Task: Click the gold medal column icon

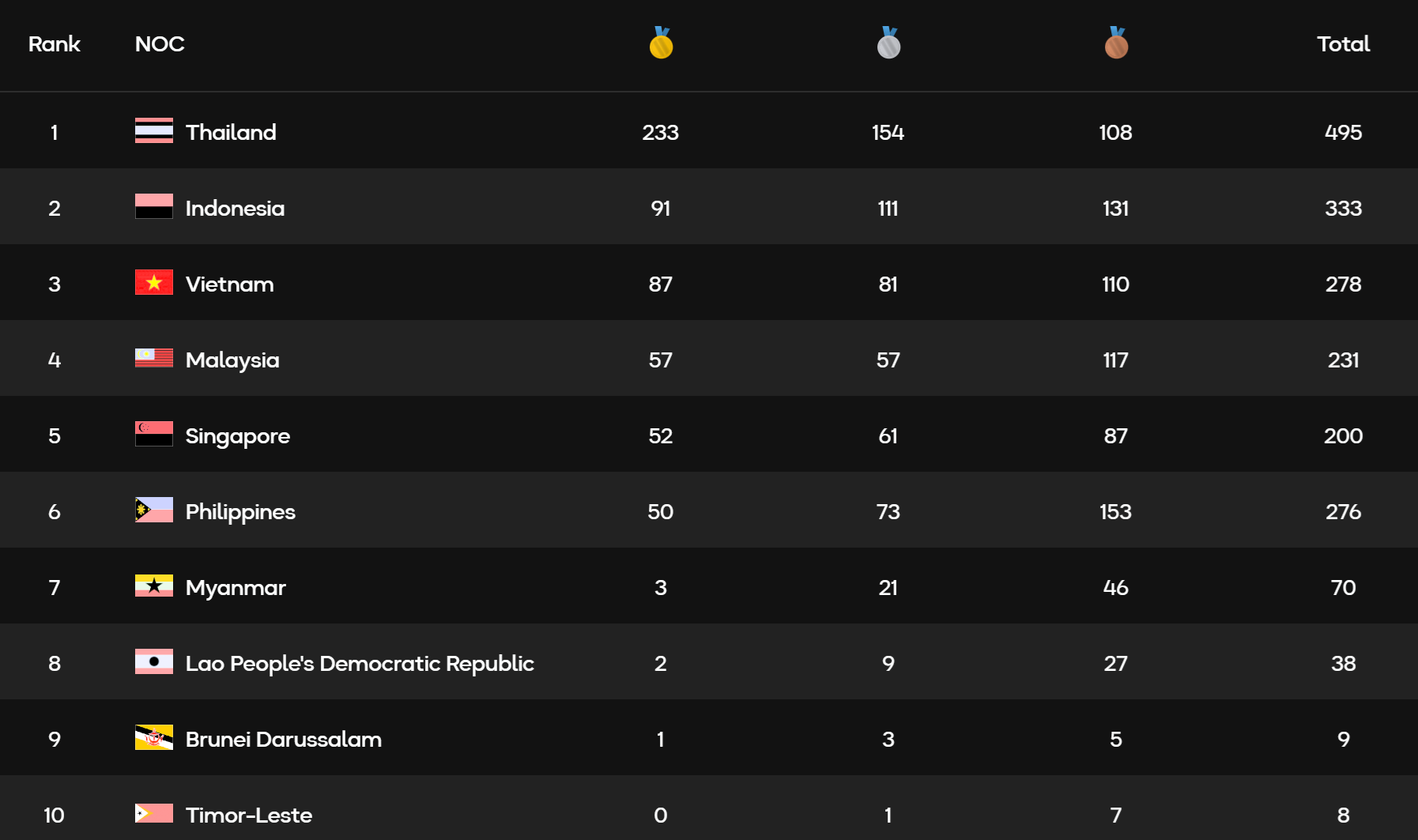Action: click(x=661, y=43)
